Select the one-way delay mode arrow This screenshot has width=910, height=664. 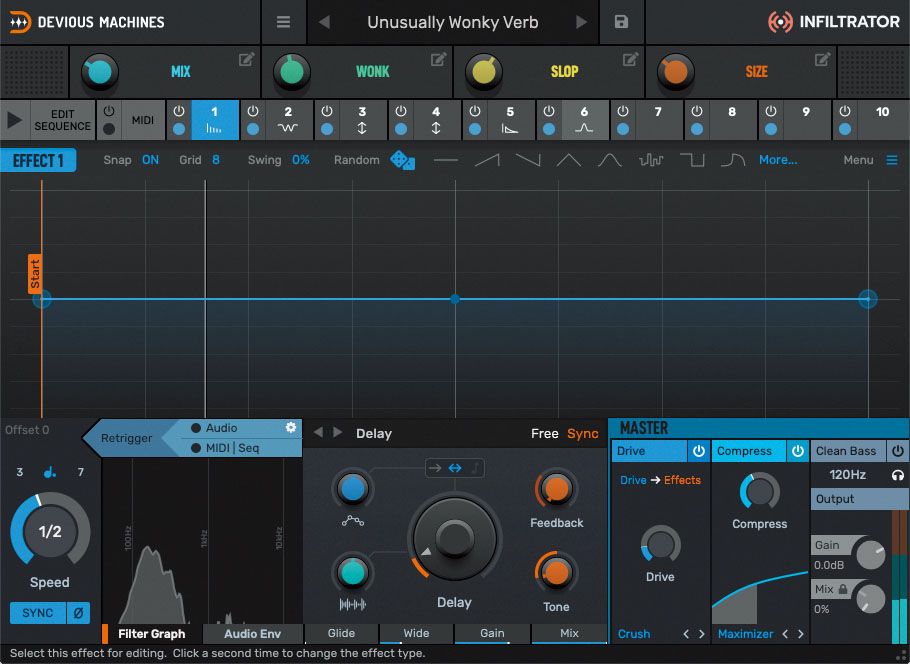[435, 468]
